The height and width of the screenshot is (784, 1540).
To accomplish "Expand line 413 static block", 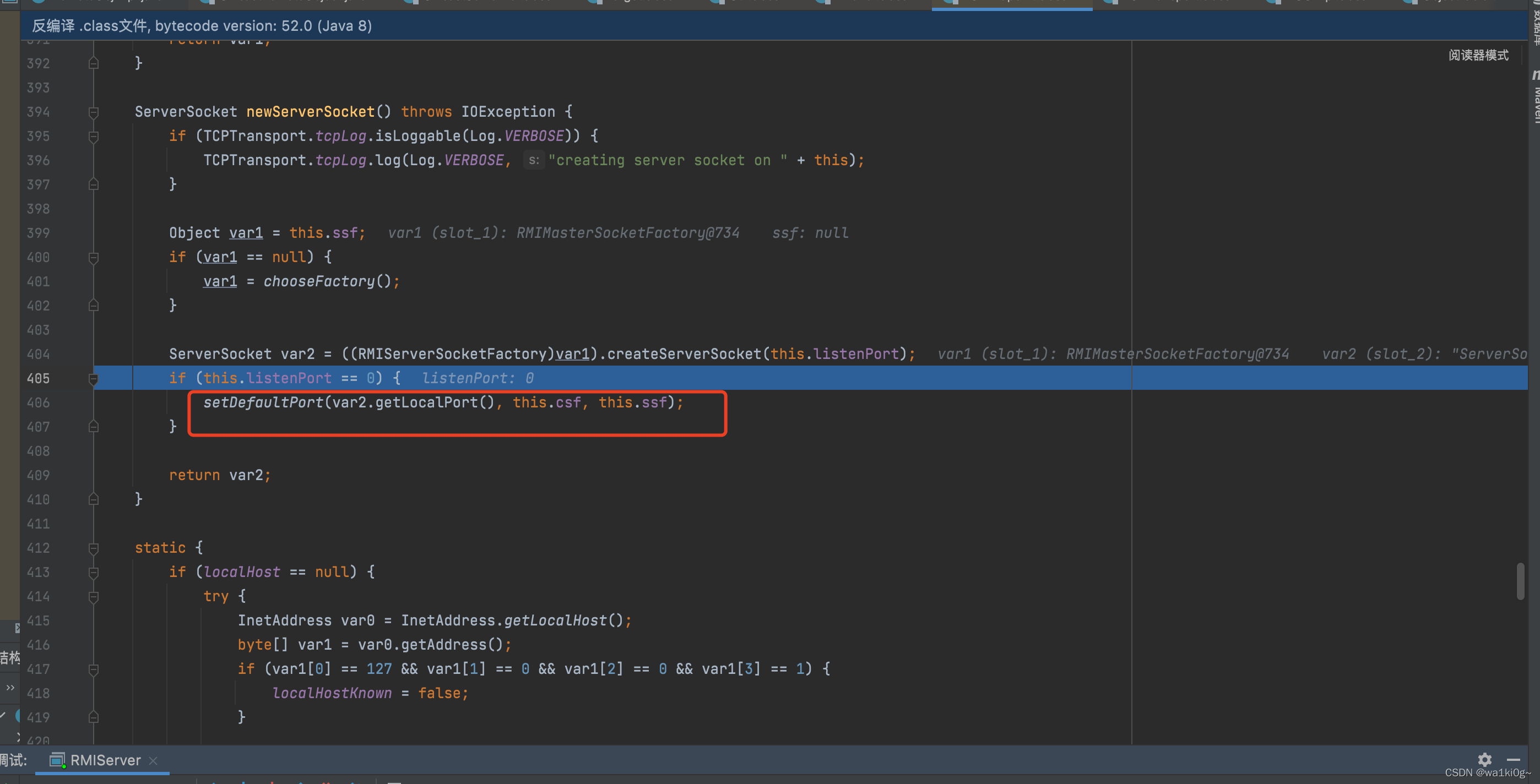I will pos(94,572).
